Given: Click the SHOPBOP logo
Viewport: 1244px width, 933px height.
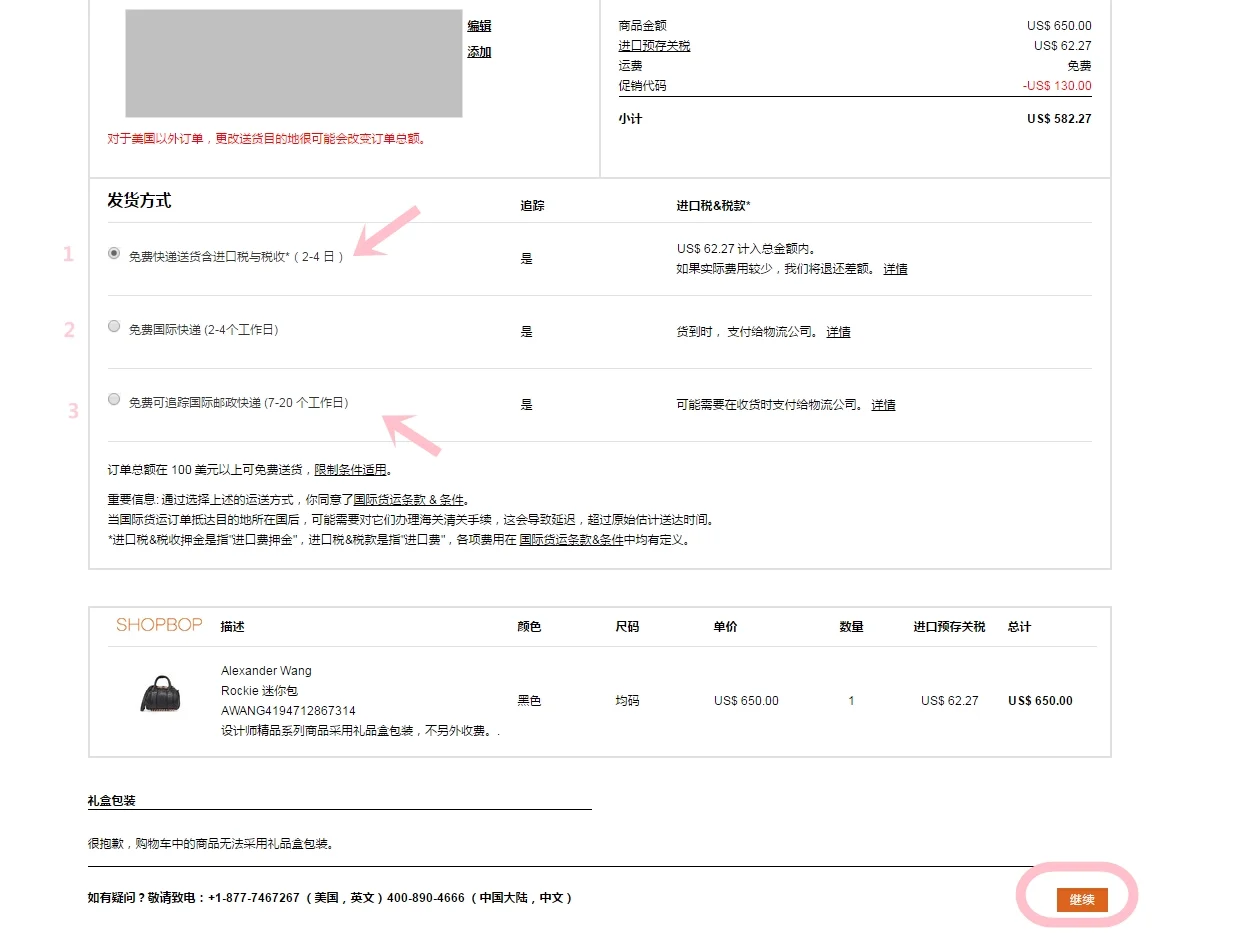Looking at the screenshot, I should point(159,625).
